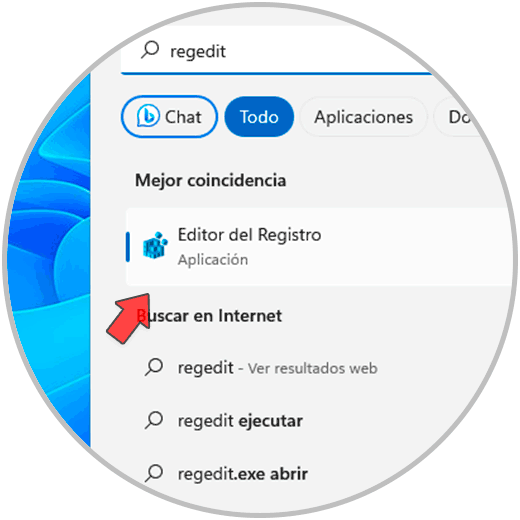This screenshot has height=520, width=520.
Task: Select the partially visible Do filter tab
Action: 458,117
